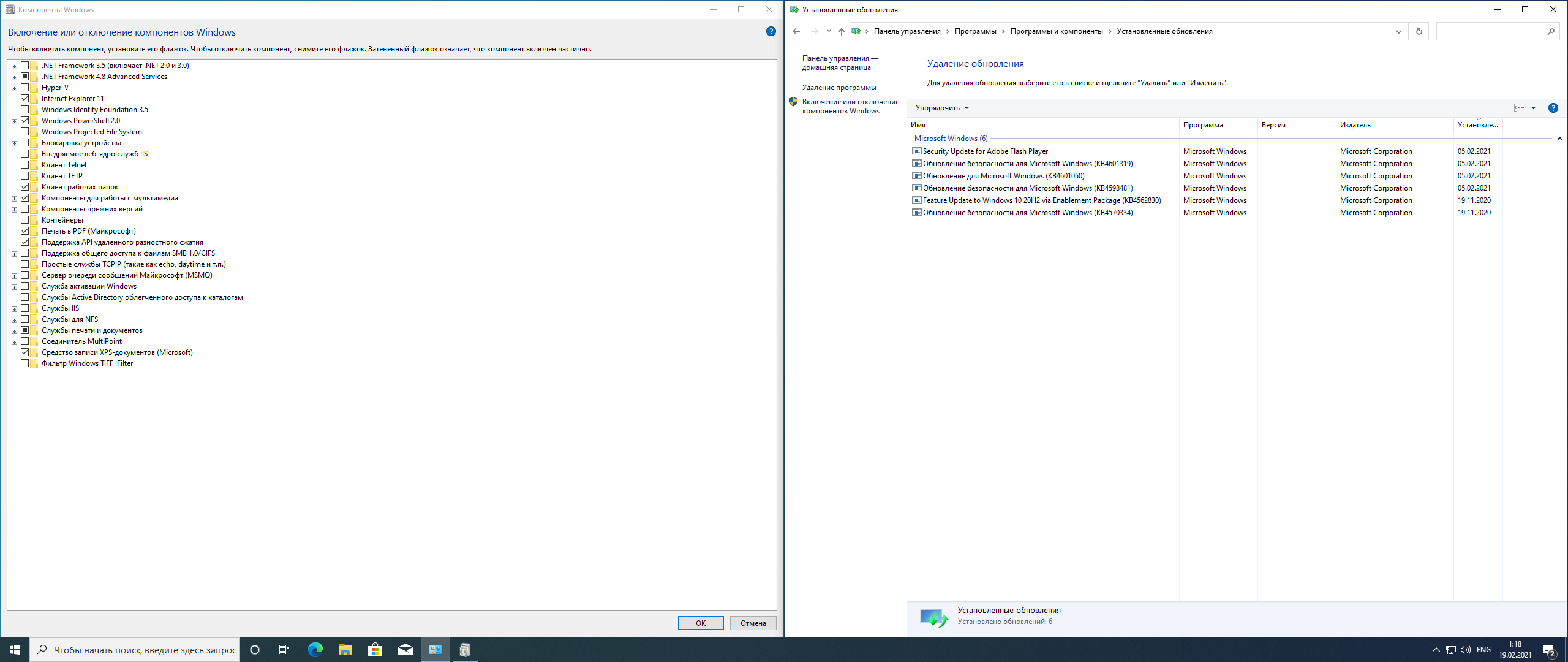1568x662 pixels.
Task: Click the Программы breadcrumb item
Action: pos(975,31)
